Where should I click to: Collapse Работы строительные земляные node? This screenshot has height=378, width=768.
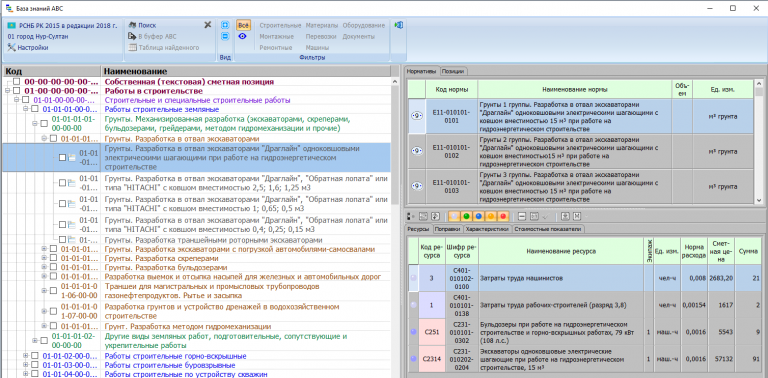point(26,109)
